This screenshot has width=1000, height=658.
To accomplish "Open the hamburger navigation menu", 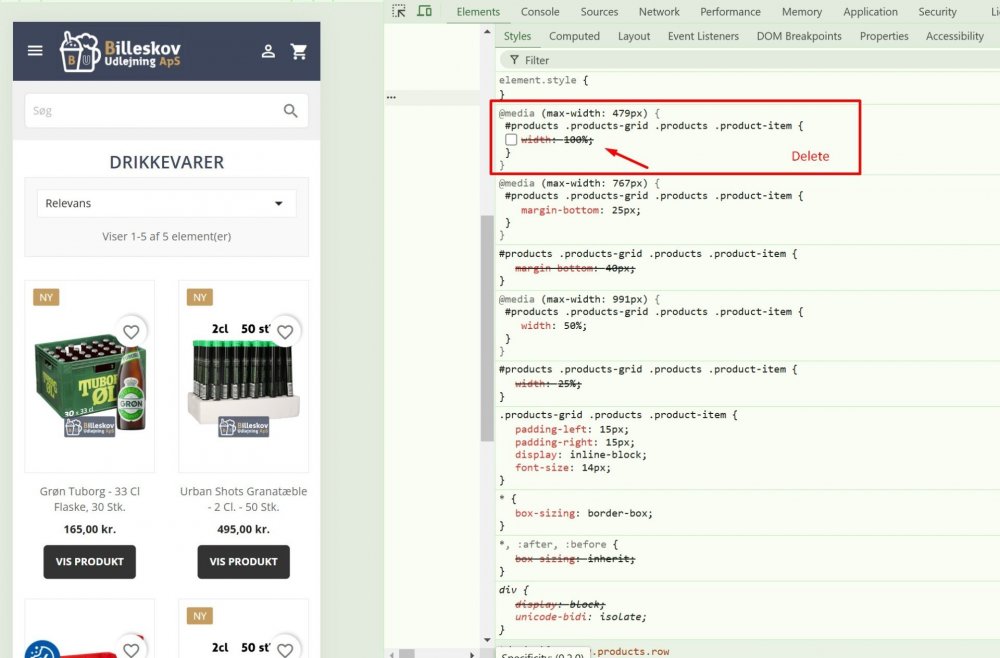I will [35, 50].
